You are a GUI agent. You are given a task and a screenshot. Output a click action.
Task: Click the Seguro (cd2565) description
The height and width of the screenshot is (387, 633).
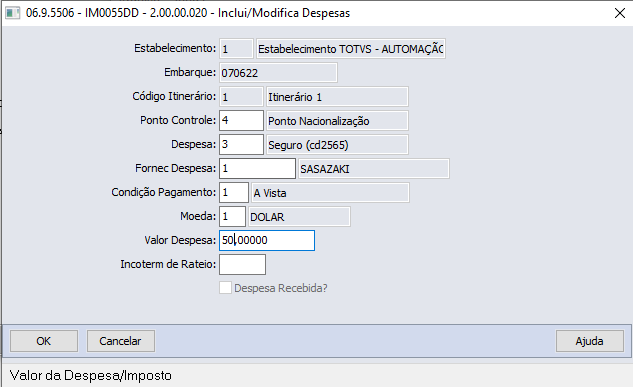[x=337, y=144]
